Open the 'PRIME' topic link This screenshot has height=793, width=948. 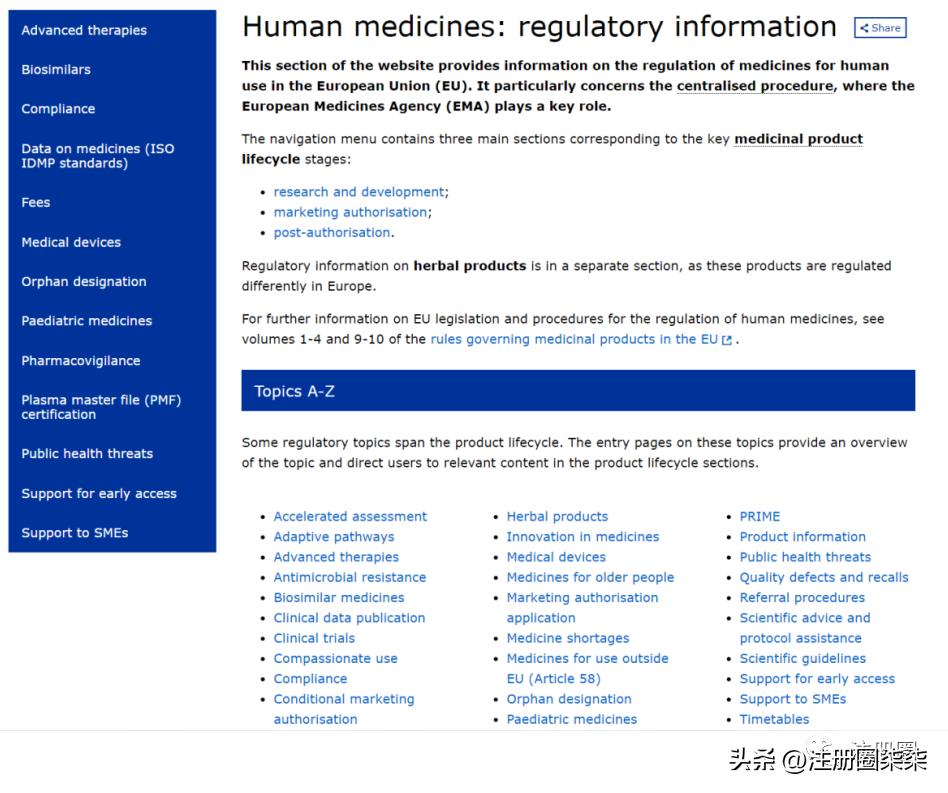759,516
